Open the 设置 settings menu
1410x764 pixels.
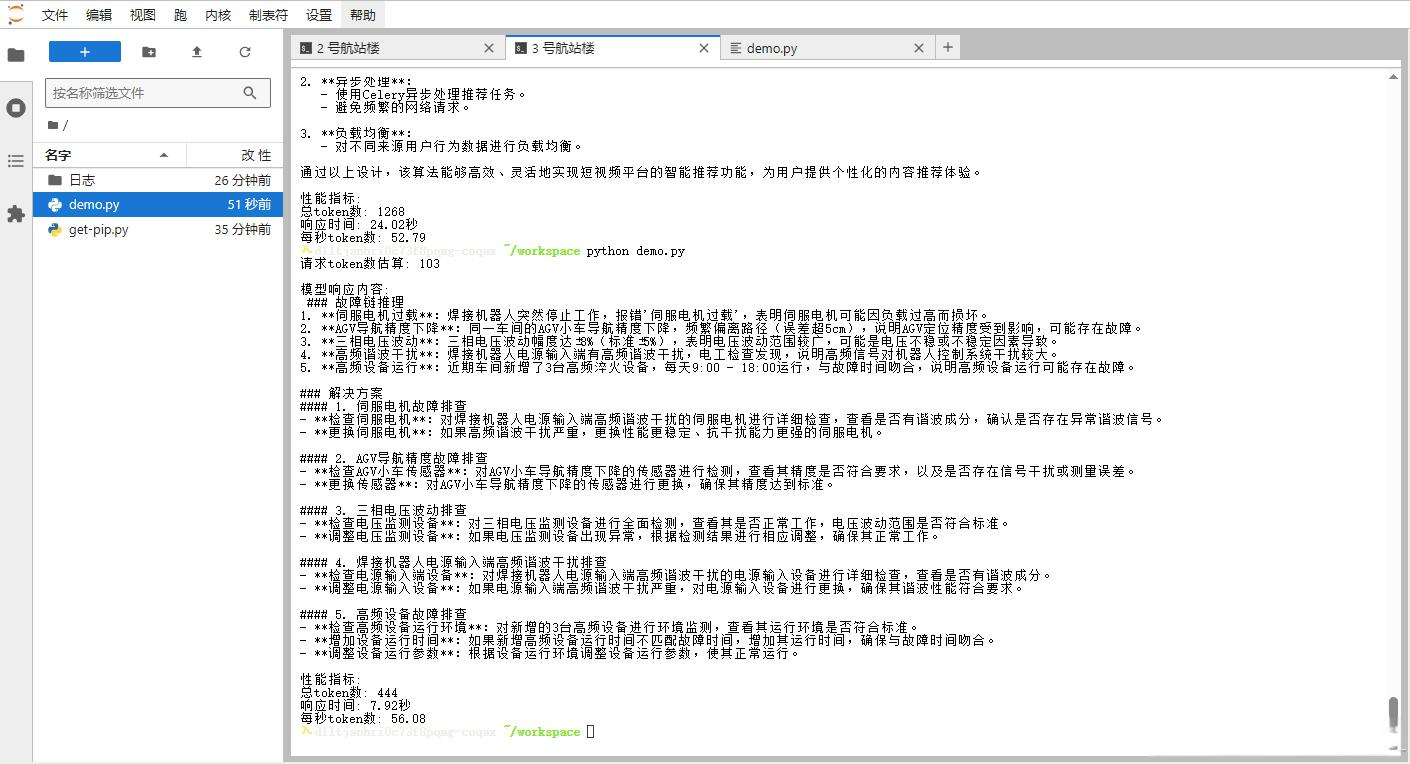[x=319, y=15]
